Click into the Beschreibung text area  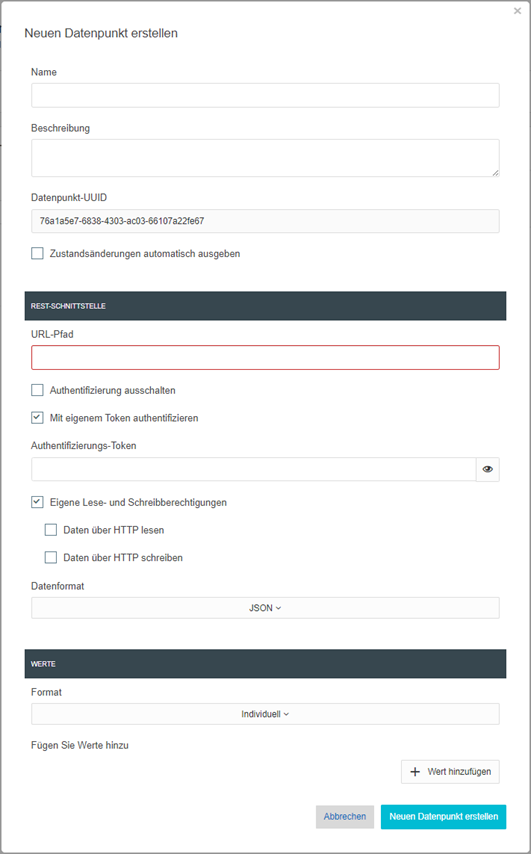click(265, 158)
